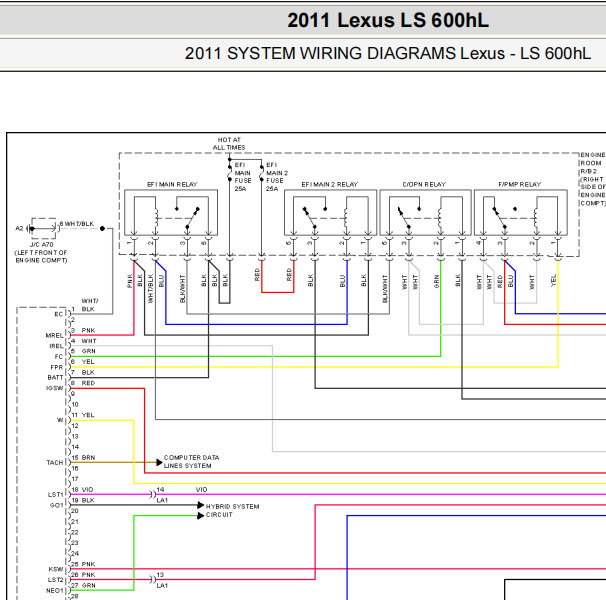Select the "EC" terminal label
This screenshot has width=606, height=600.
(58, 314)
